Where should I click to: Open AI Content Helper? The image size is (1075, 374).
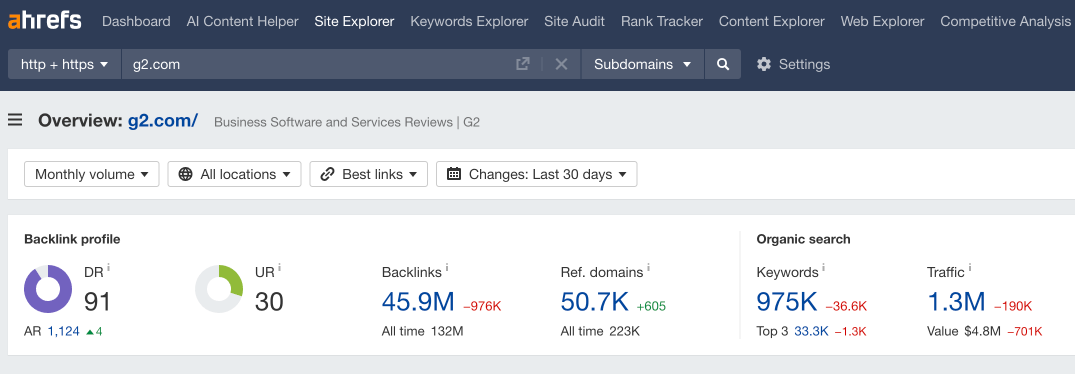pos(243,21)
